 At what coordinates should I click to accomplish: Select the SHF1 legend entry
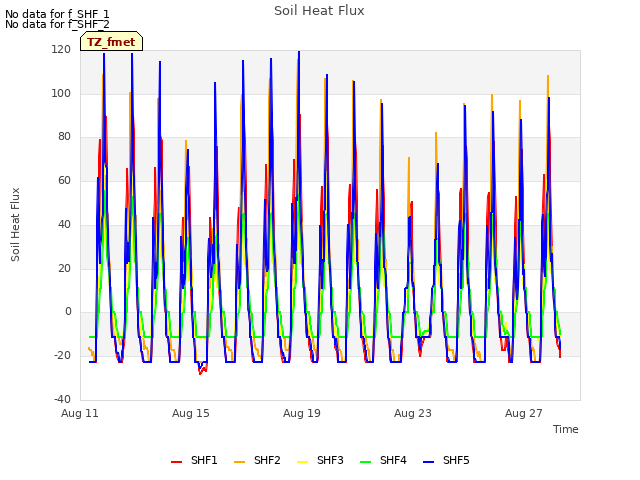tap(194, 460)
